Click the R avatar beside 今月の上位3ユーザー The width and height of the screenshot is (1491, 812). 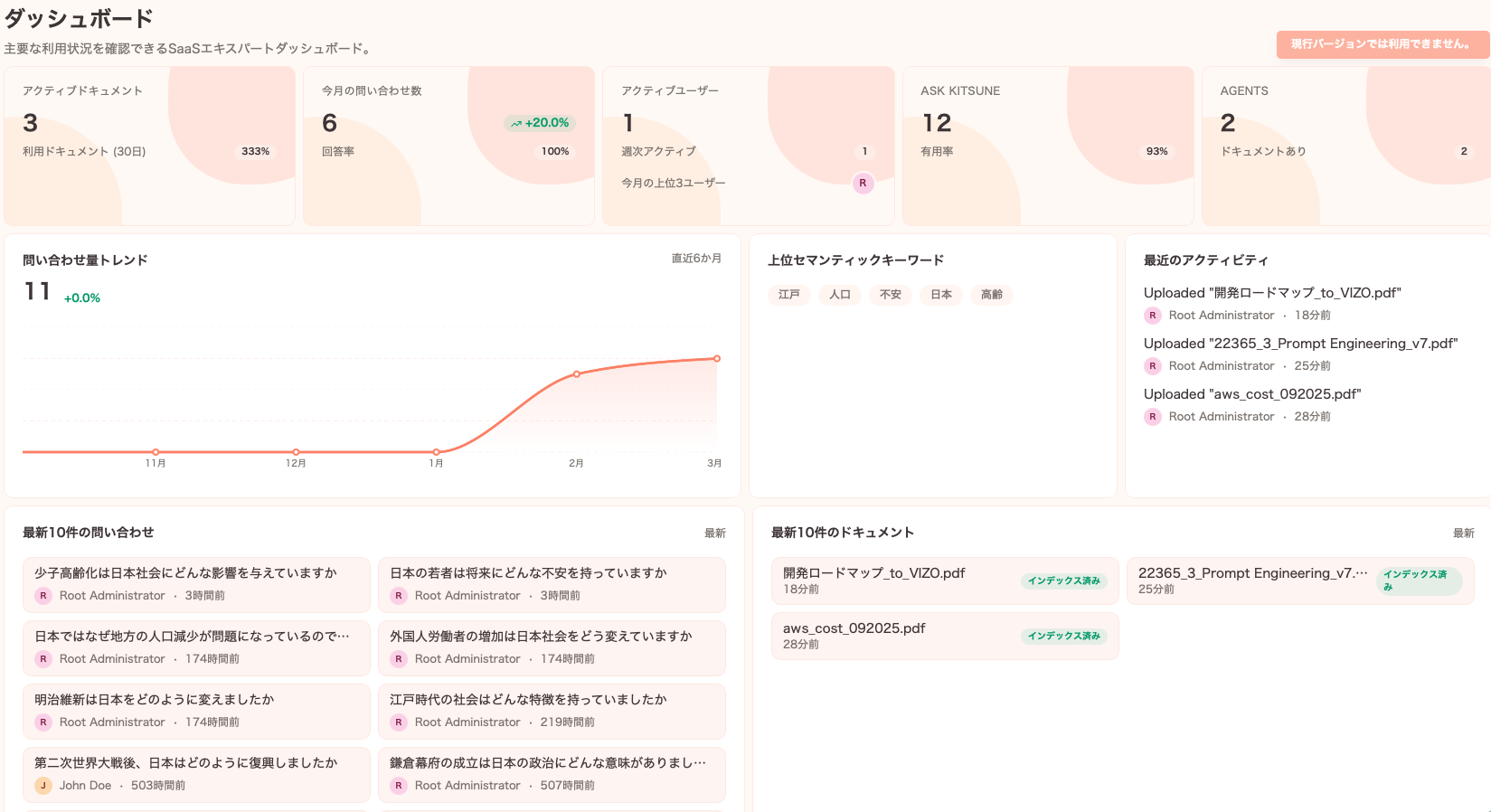pos(863,184)
